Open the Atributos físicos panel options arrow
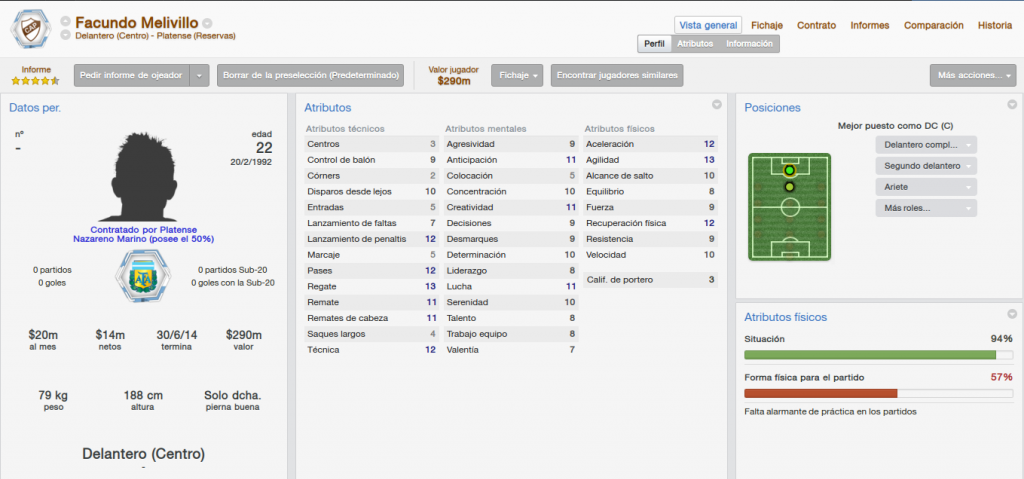Screen dimensions: 1024x479 coord(1012,314)
